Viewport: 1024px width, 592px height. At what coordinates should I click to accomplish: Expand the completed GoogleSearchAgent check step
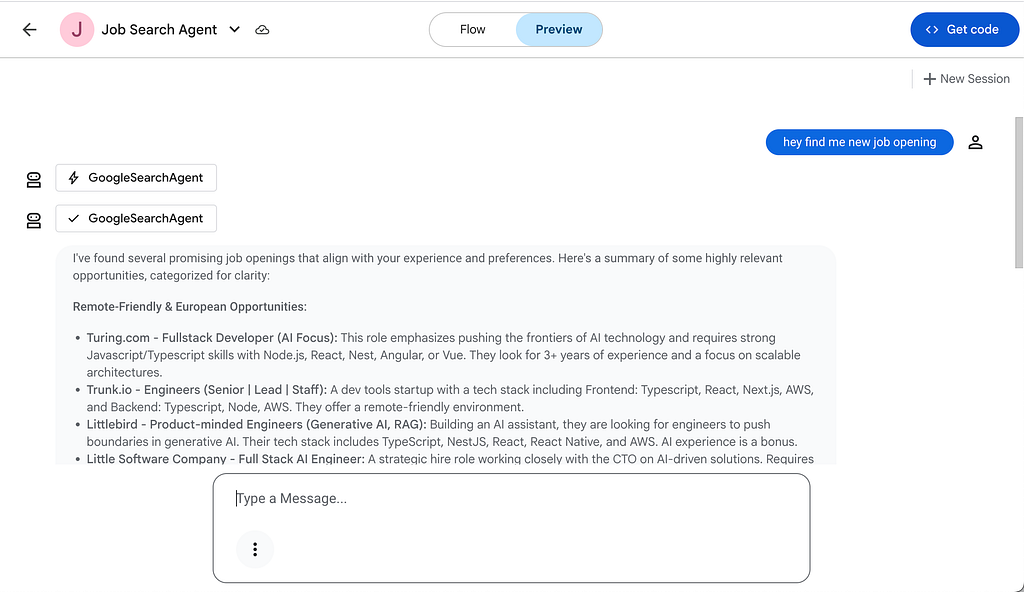[x=136, y=218]
